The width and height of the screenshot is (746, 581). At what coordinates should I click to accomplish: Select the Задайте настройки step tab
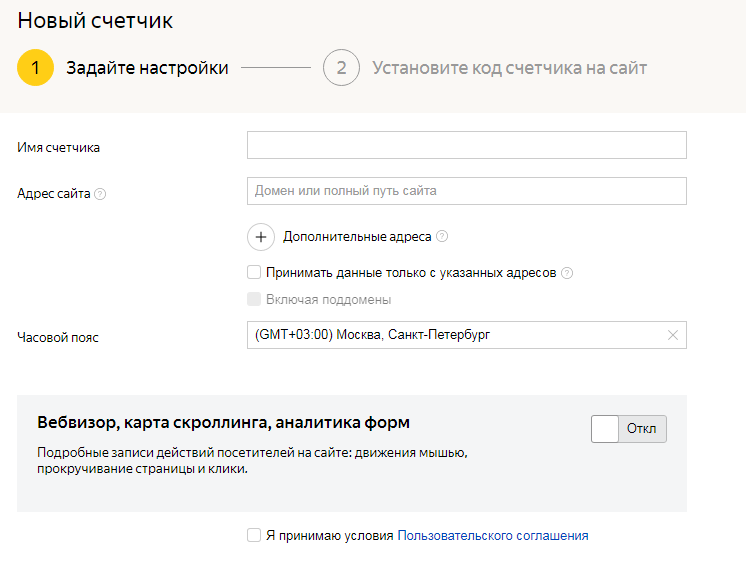point(147,68)
